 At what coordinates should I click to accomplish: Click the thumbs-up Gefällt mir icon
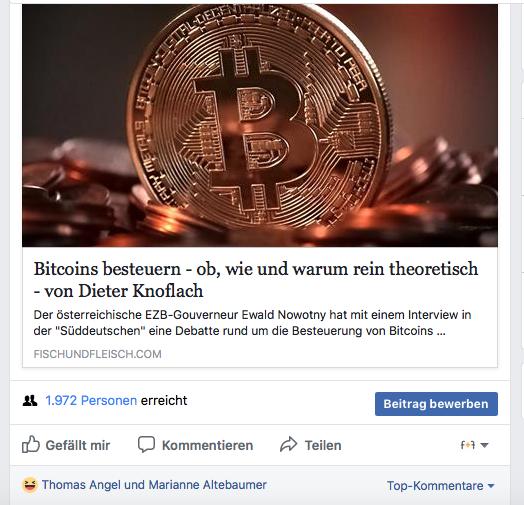click(x=31, y=445)
